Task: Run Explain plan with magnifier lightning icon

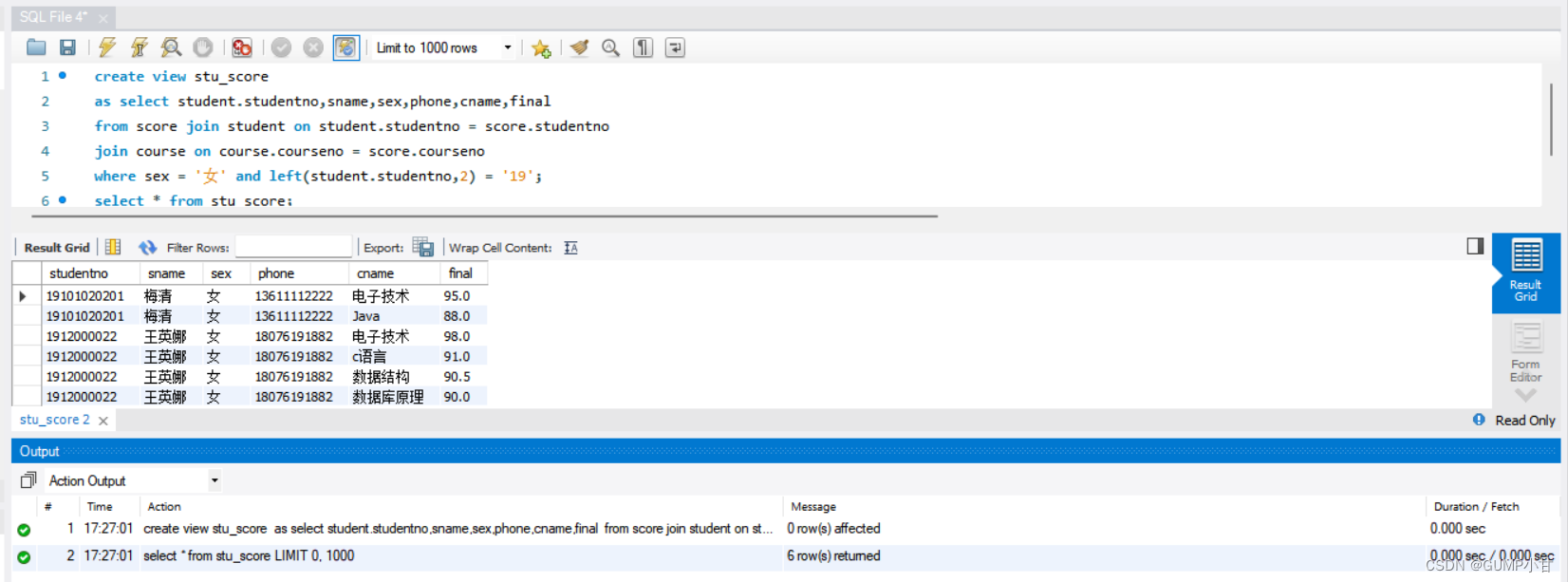Action: pos(171,47)
